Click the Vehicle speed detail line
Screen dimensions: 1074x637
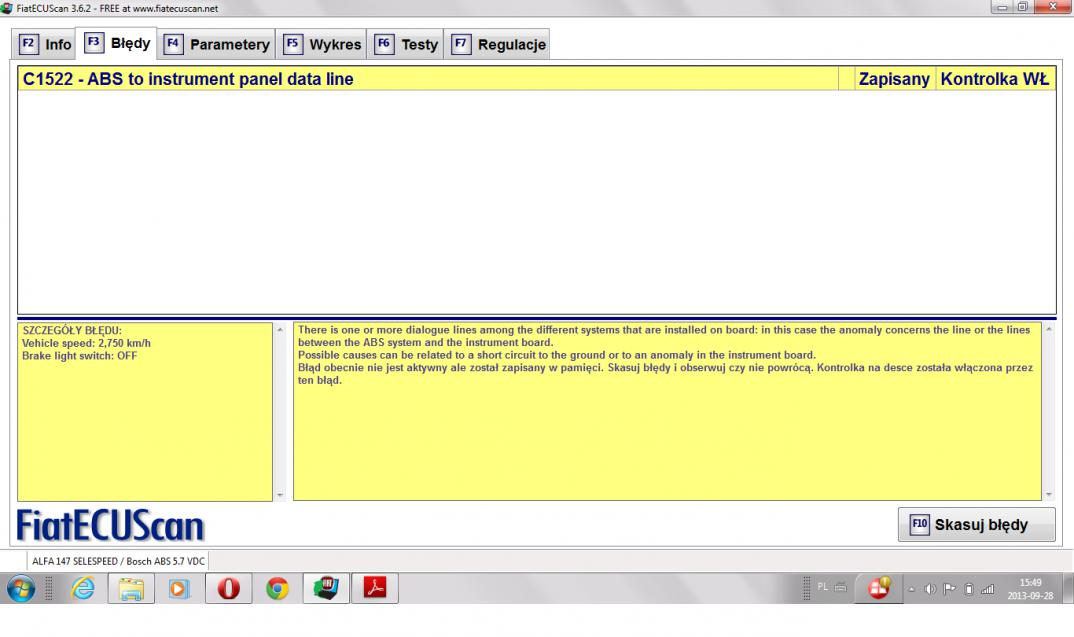[x=86, y=343]
